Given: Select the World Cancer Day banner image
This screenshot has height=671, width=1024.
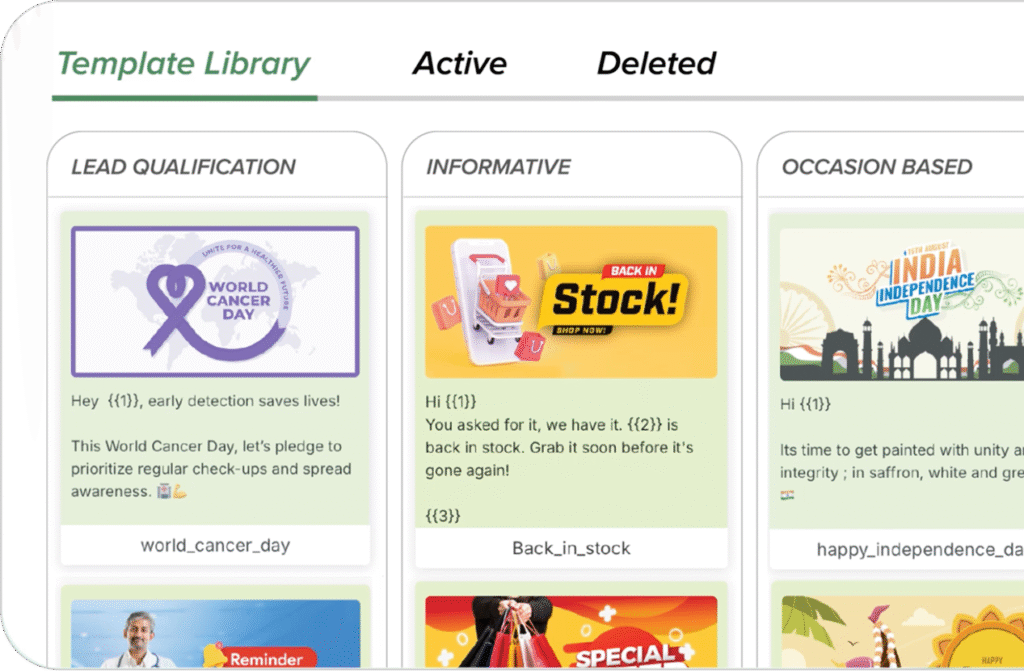Looking at the screenshot, I should coord(215,301).
